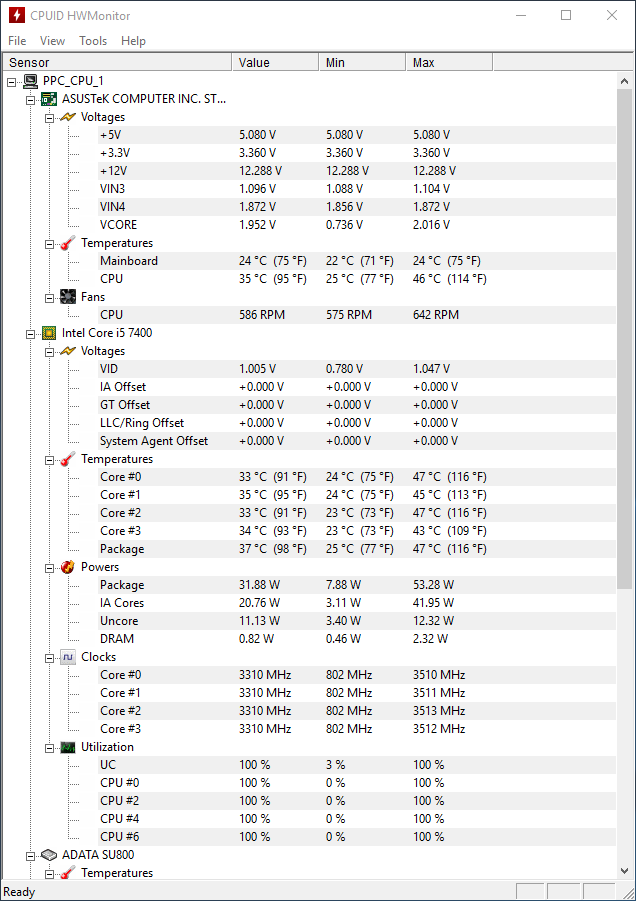Click the ADATA Temperatures thermometer icon
The image size is (636, 901).
coord(68,873)
